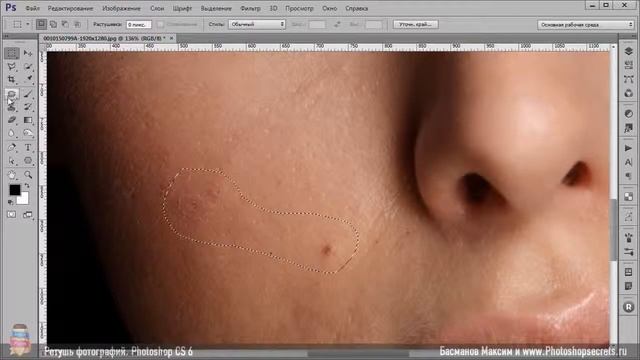Click the black foreground color swatch
The height and width of the screenshot is (360, 640).
pos(14,189)
